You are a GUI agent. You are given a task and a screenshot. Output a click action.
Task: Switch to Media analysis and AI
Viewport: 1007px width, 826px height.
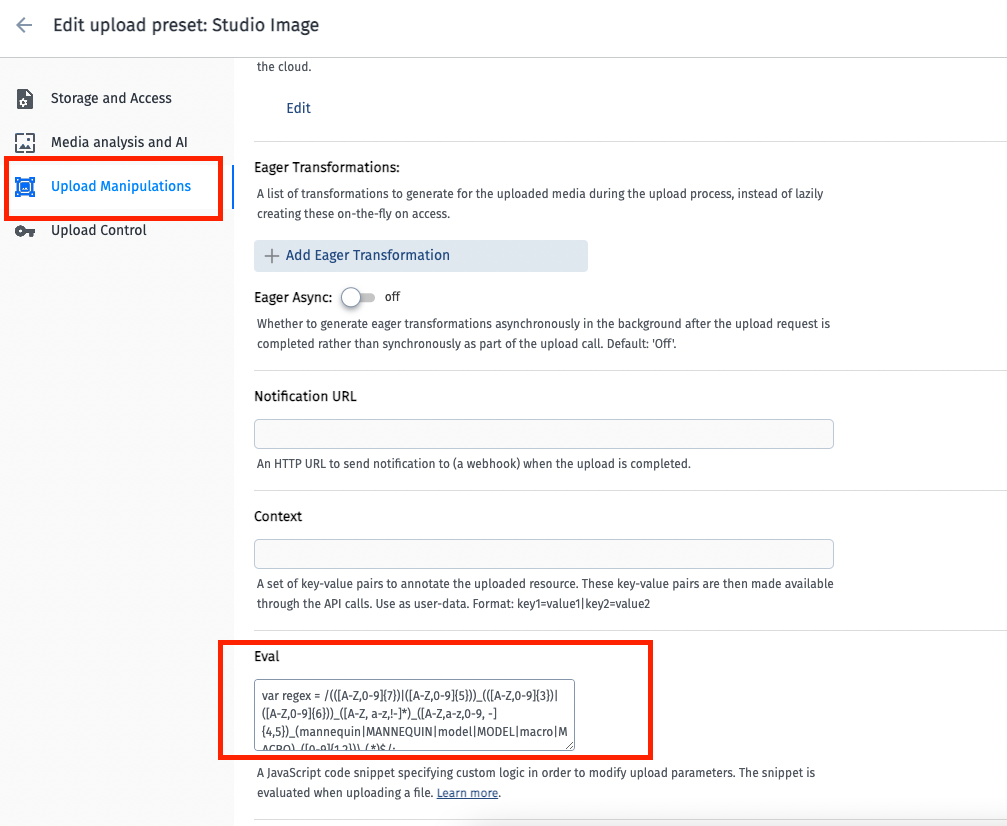pos(119,142)
